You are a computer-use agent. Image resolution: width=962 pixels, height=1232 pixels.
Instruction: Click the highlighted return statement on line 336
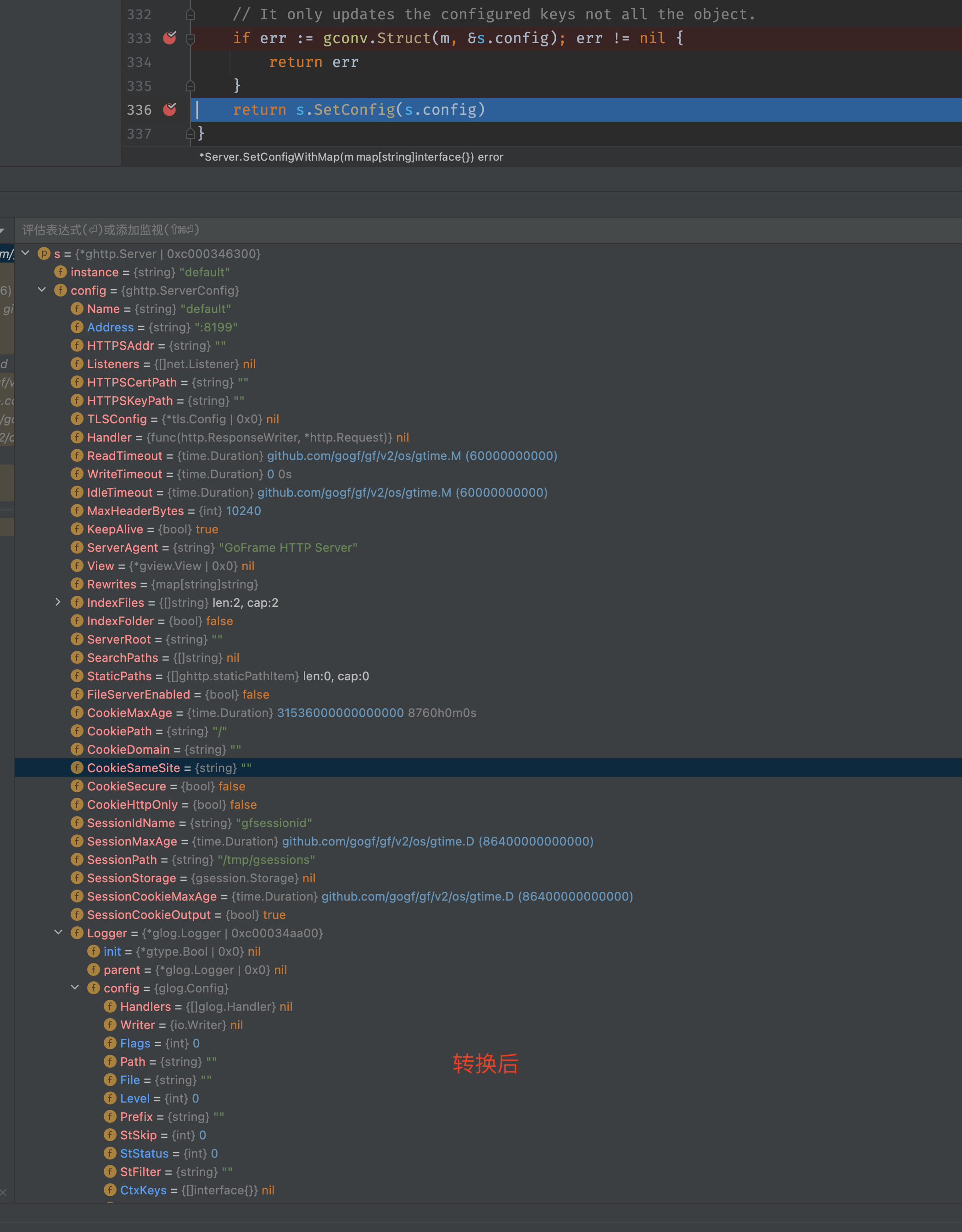358,109
